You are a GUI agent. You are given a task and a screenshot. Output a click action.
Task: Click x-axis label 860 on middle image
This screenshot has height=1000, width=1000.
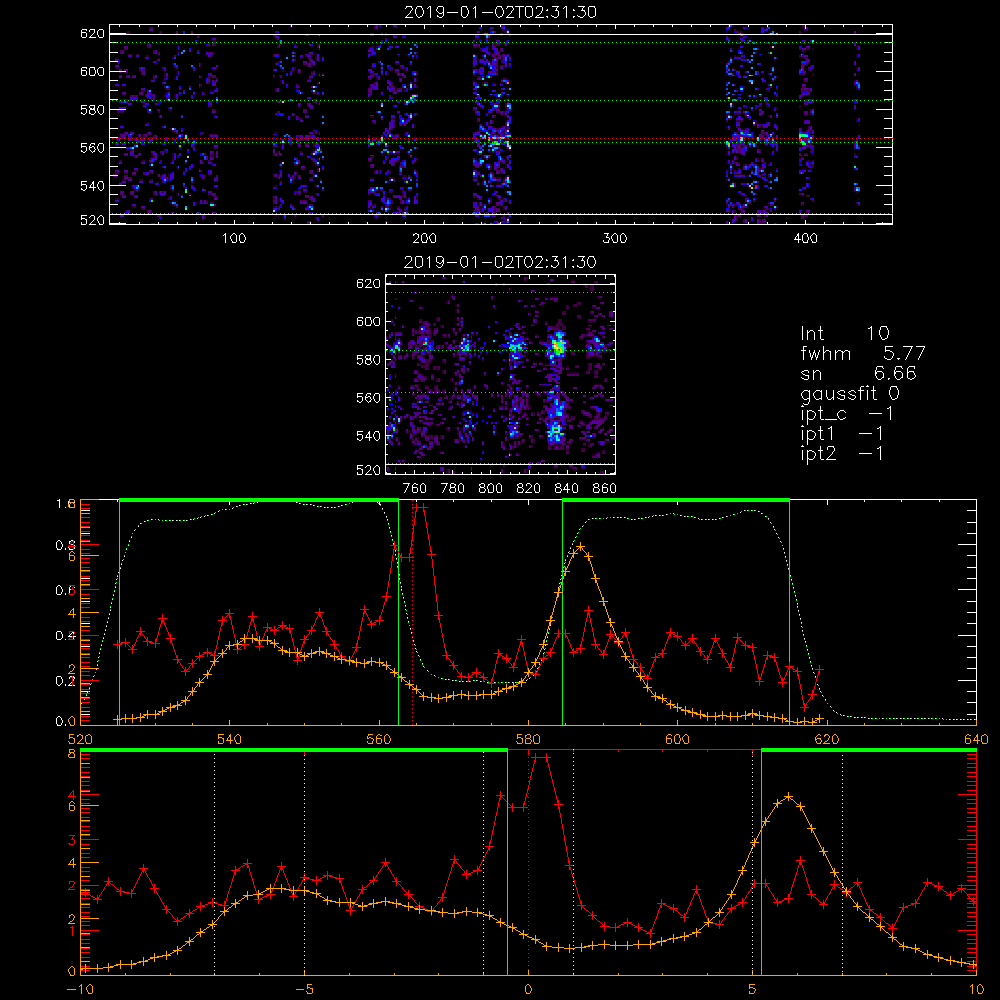pos(605,489)
